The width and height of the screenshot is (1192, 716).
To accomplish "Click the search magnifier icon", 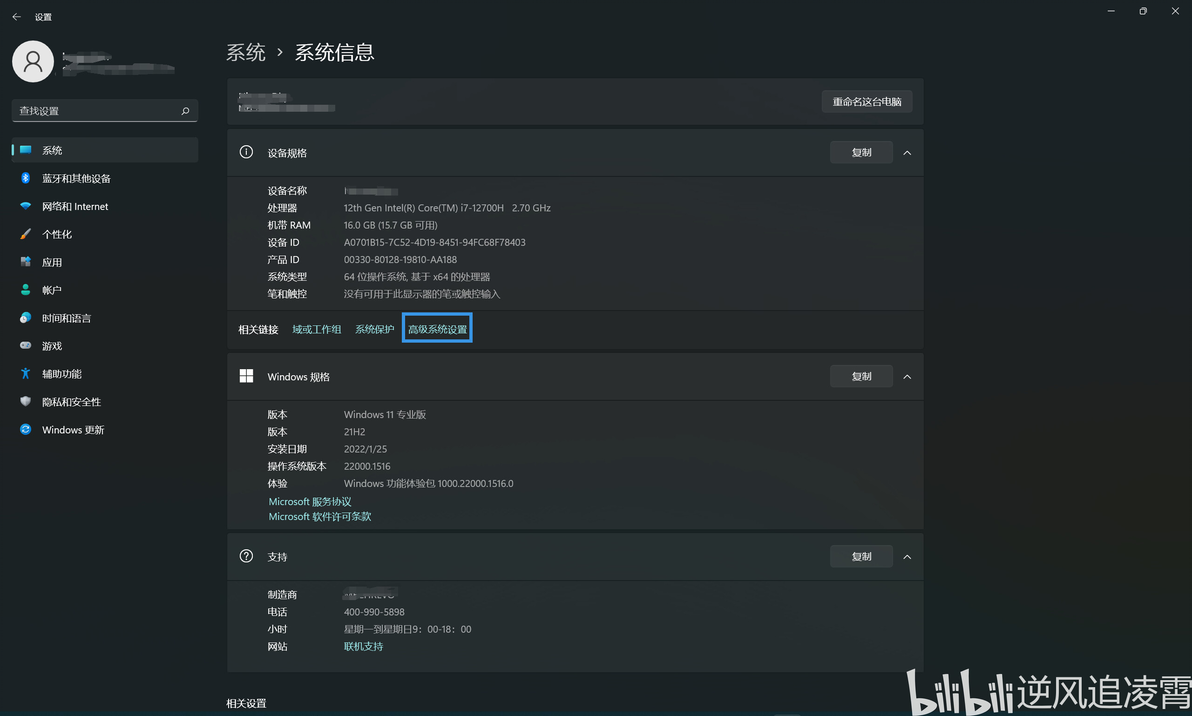I will pos(185,111).
